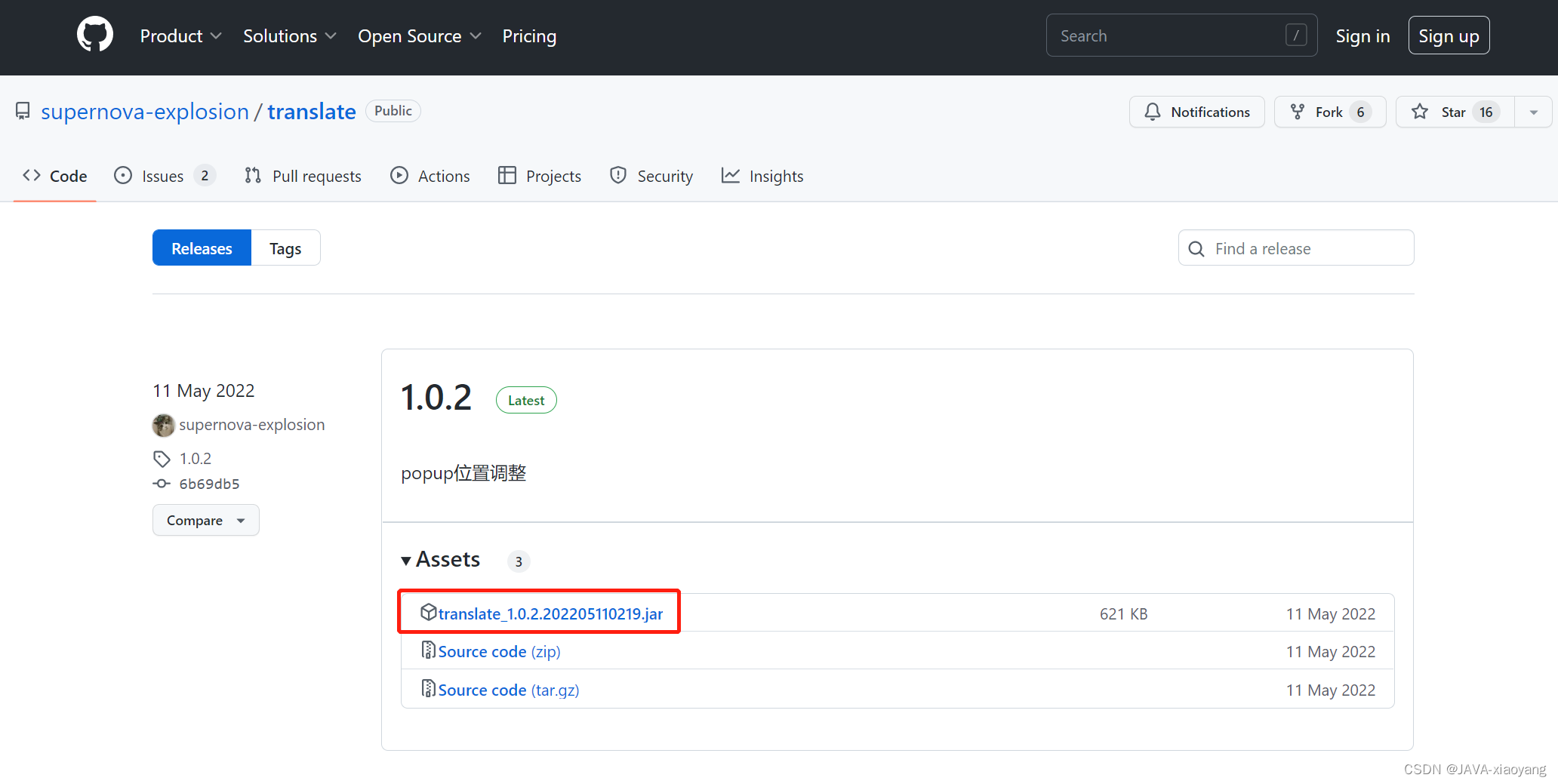Image resolution: width=1558 pixels, height=784 pixels.
Task: Switch to the Code tab
Action: click(x=55, y=176)
